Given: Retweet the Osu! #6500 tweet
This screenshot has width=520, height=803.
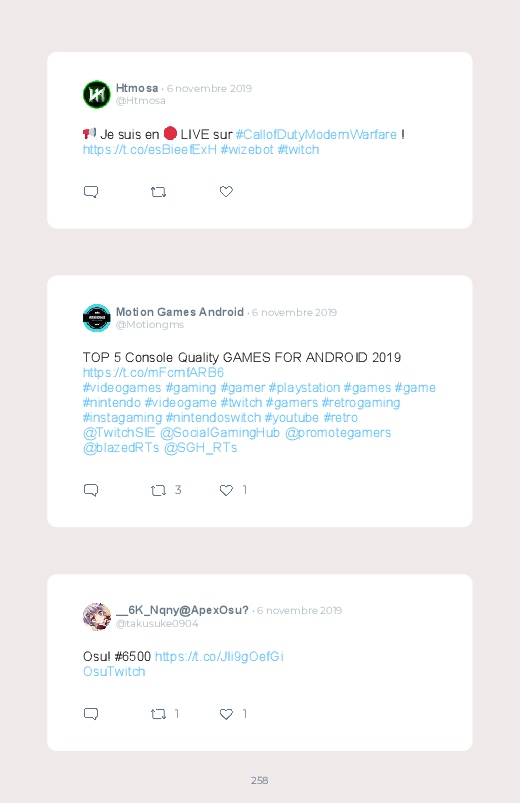Looking at the screenshot, I should coord(158,714).
